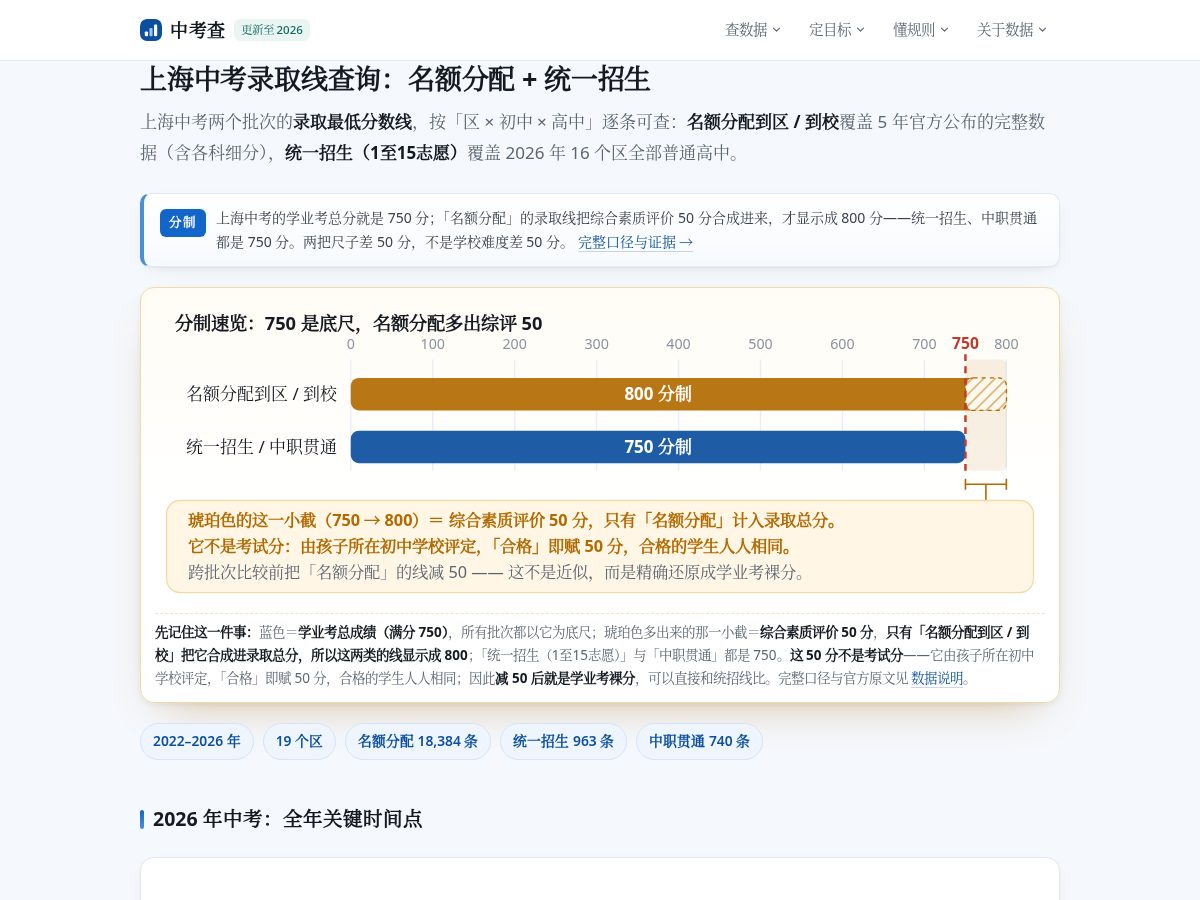Click the hatched 750–800 bar segment
This screenshot has width=1200, height=900.
(986, 394)
